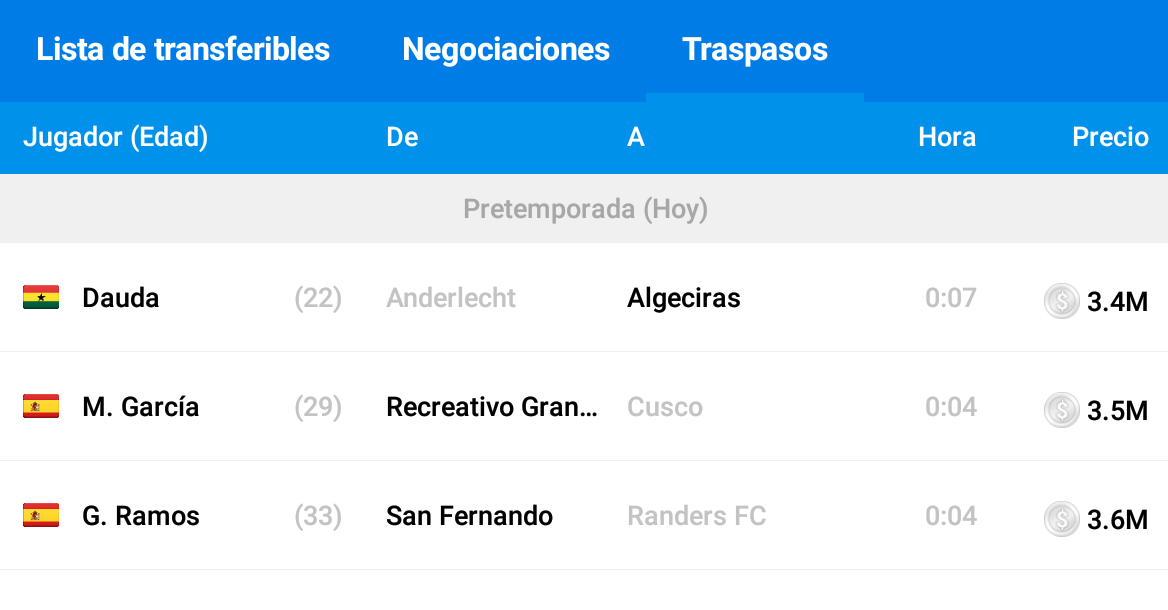Screen dimensions: 1168x610
Task: Click the Jugador (Edad) column header
Action: click(x=115, y=137)
